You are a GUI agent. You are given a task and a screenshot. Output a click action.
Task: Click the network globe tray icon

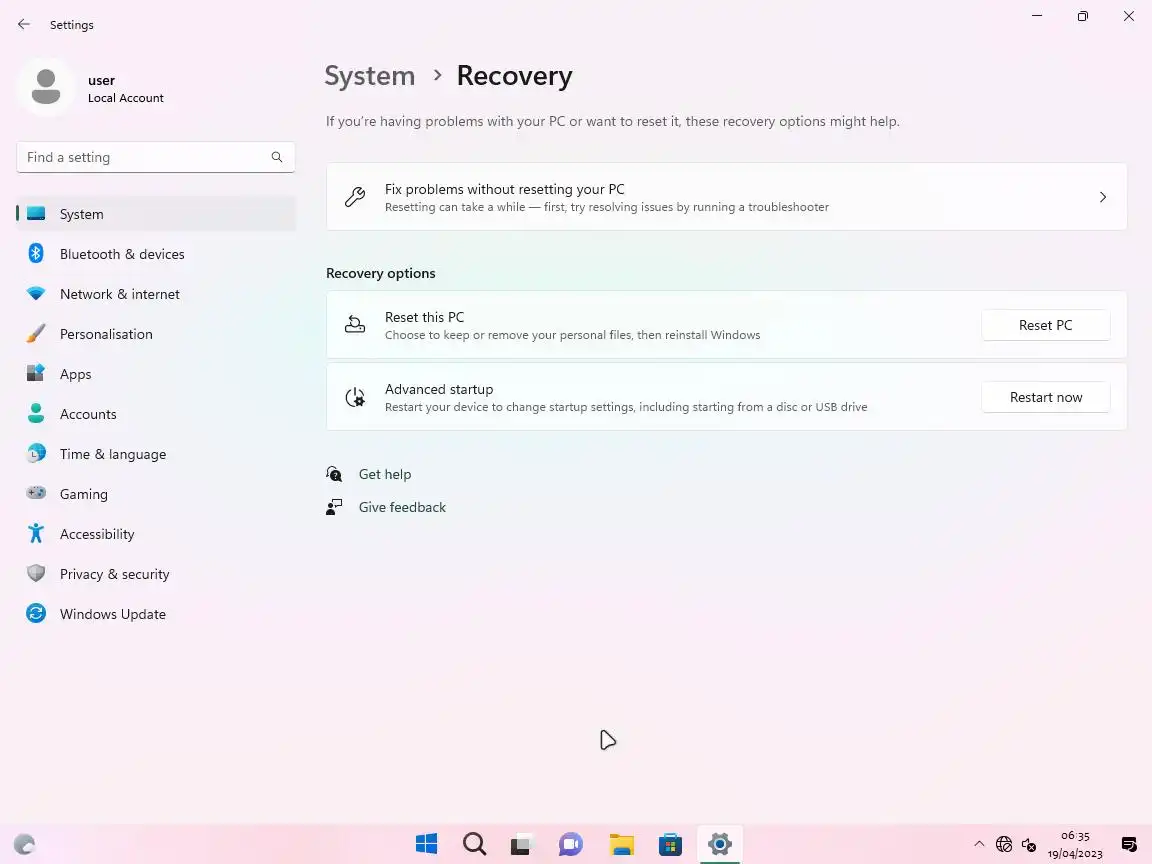1004,844
